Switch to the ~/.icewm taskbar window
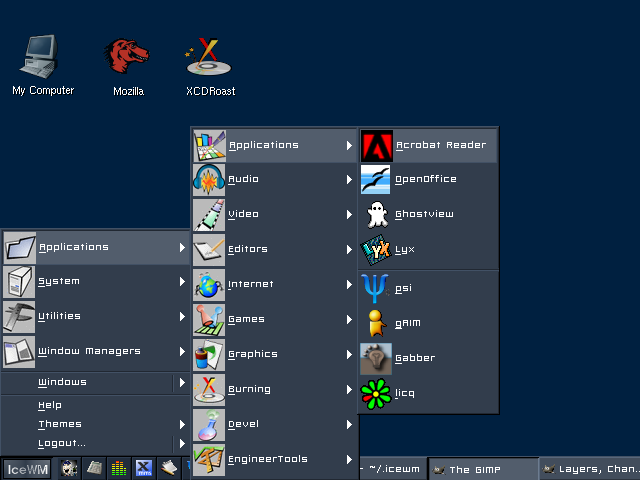 click(x=393, y=469)
